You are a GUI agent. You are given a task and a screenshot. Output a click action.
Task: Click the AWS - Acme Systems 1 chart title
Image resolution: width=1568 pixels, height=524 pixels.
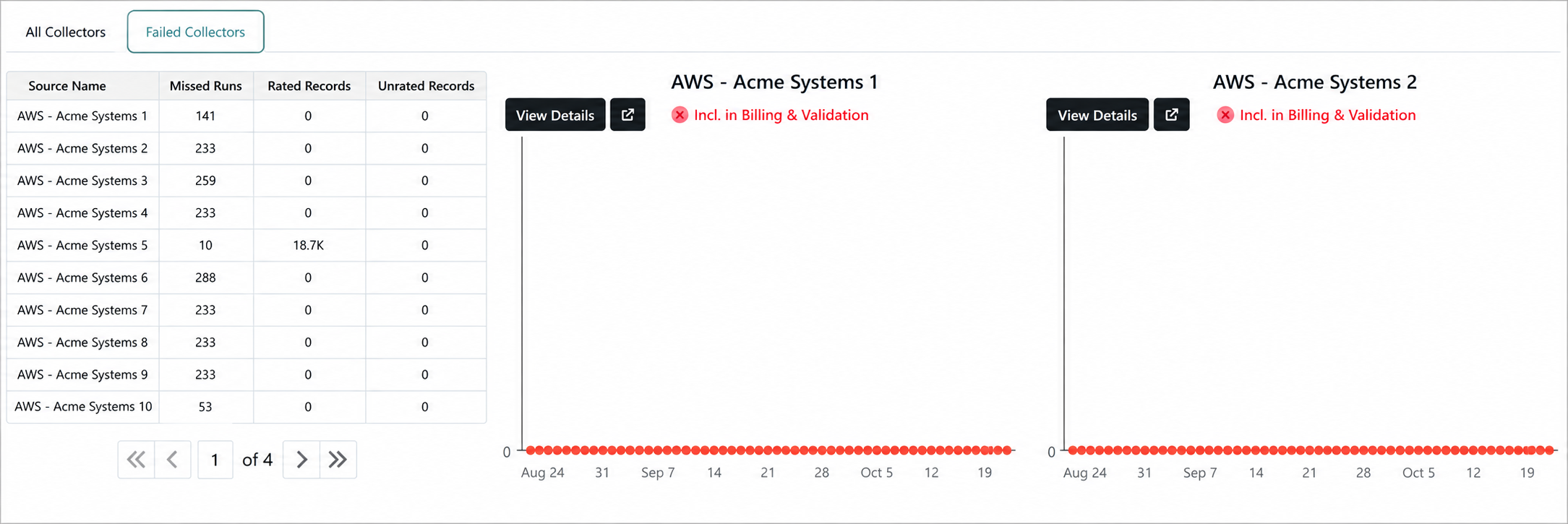point(774,82)
